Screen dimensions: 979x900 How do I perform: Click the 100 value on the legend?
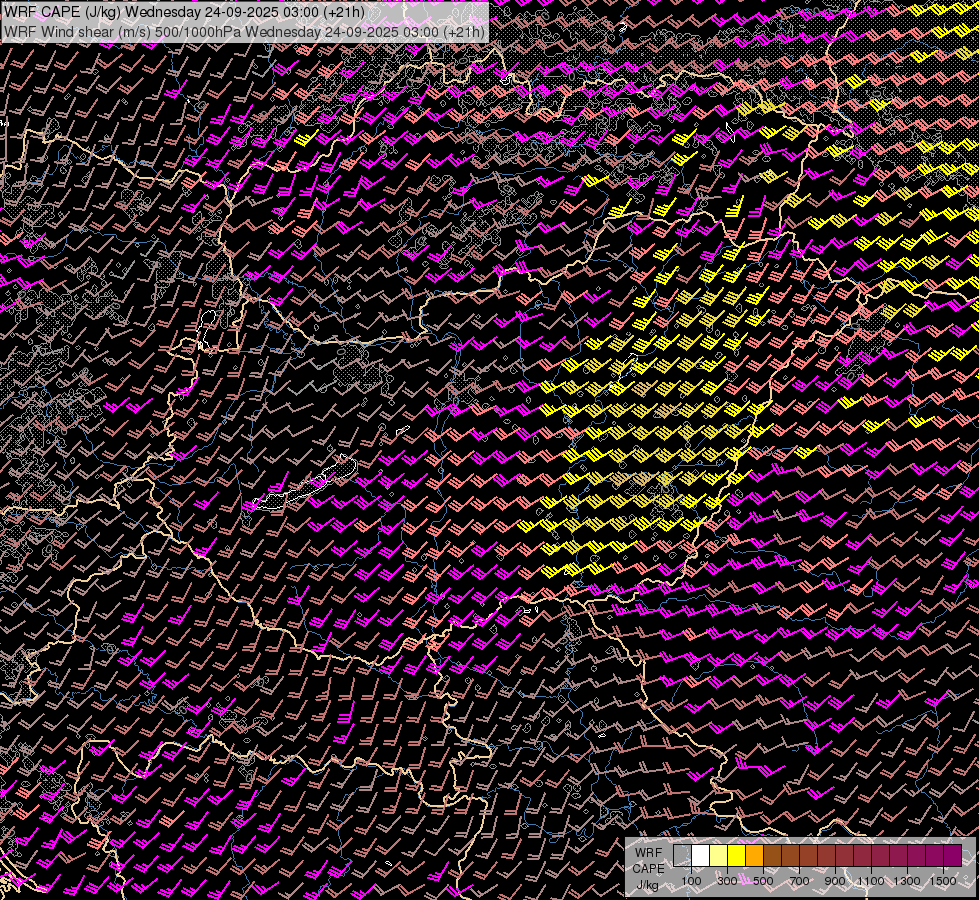pyautogui.click(x=691, y=881)
